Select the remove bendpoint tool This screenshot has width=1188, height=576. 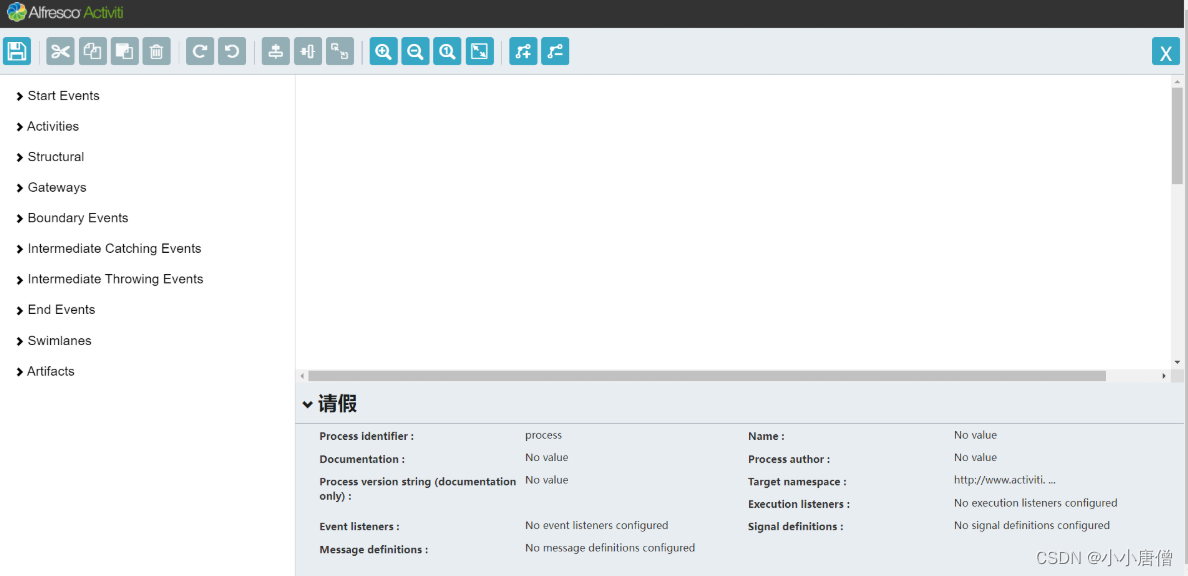tap(555, 50)
